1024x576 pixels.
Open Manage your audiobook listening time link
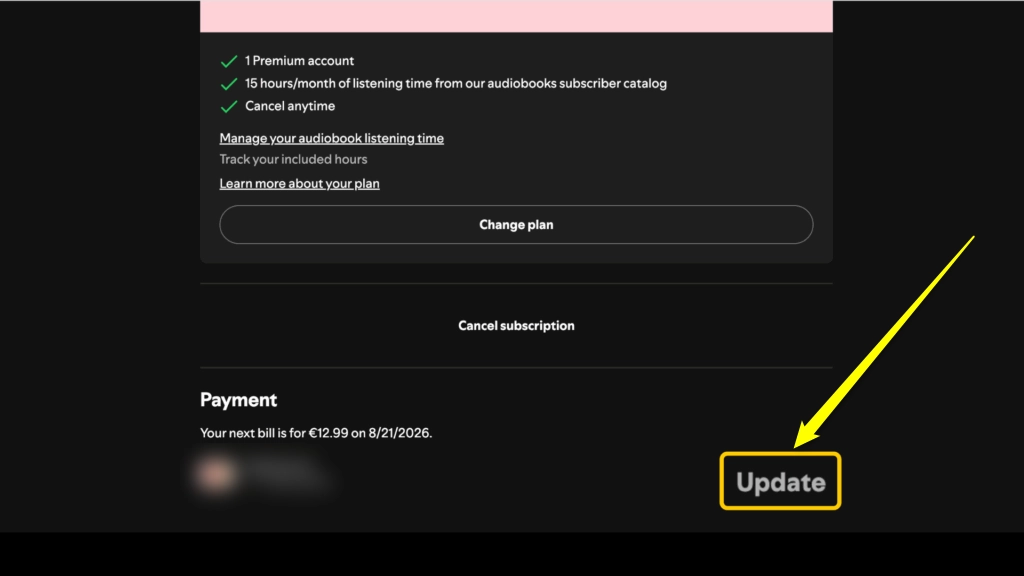pos(332,138)
